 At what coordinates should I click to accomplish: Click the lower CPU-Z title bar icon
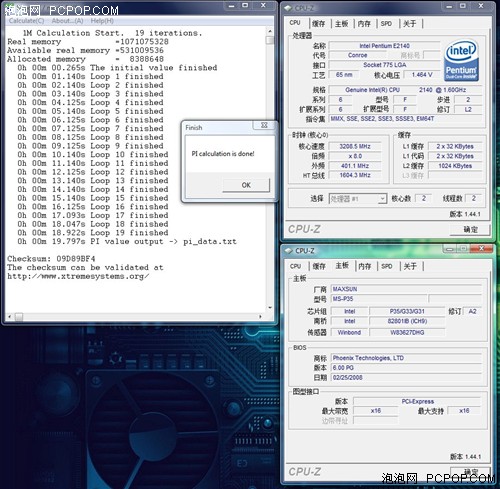pyautogui.click(x=288, y=251)
